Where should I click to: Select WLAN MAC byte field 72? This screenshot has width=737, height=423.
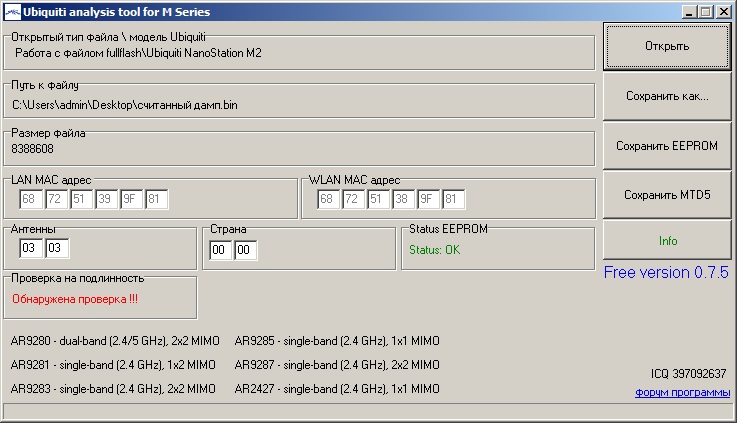tap(353, 199)
